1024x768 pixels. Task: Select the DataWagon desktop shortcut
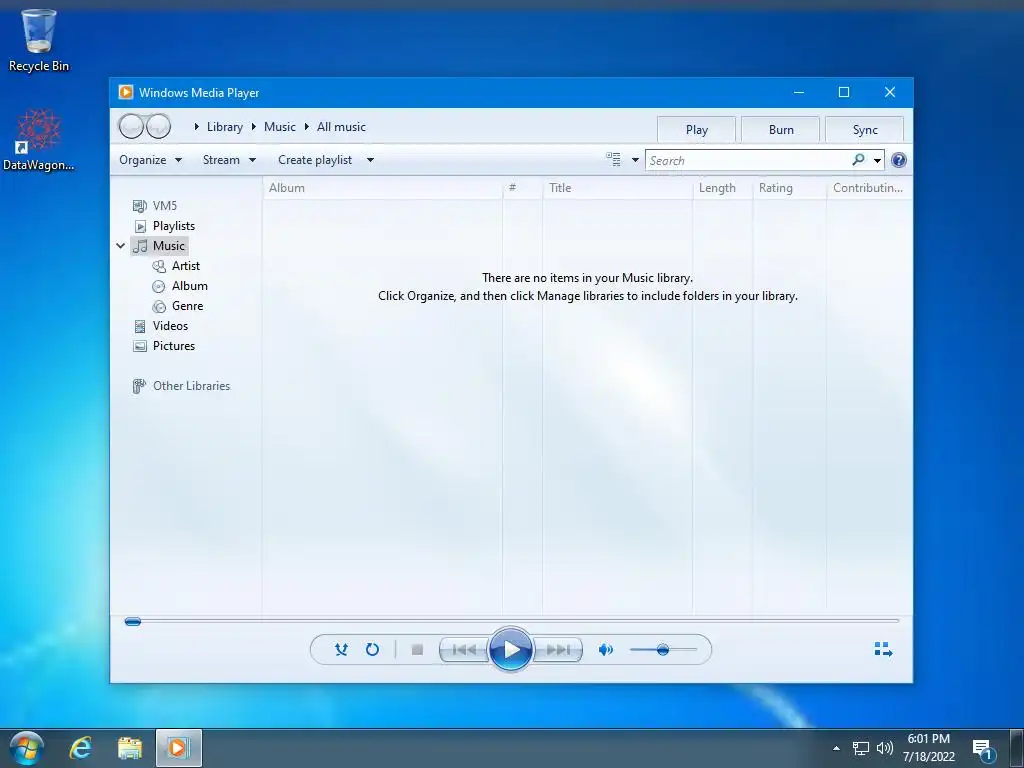pyautogui.click(x=39, y=140)
